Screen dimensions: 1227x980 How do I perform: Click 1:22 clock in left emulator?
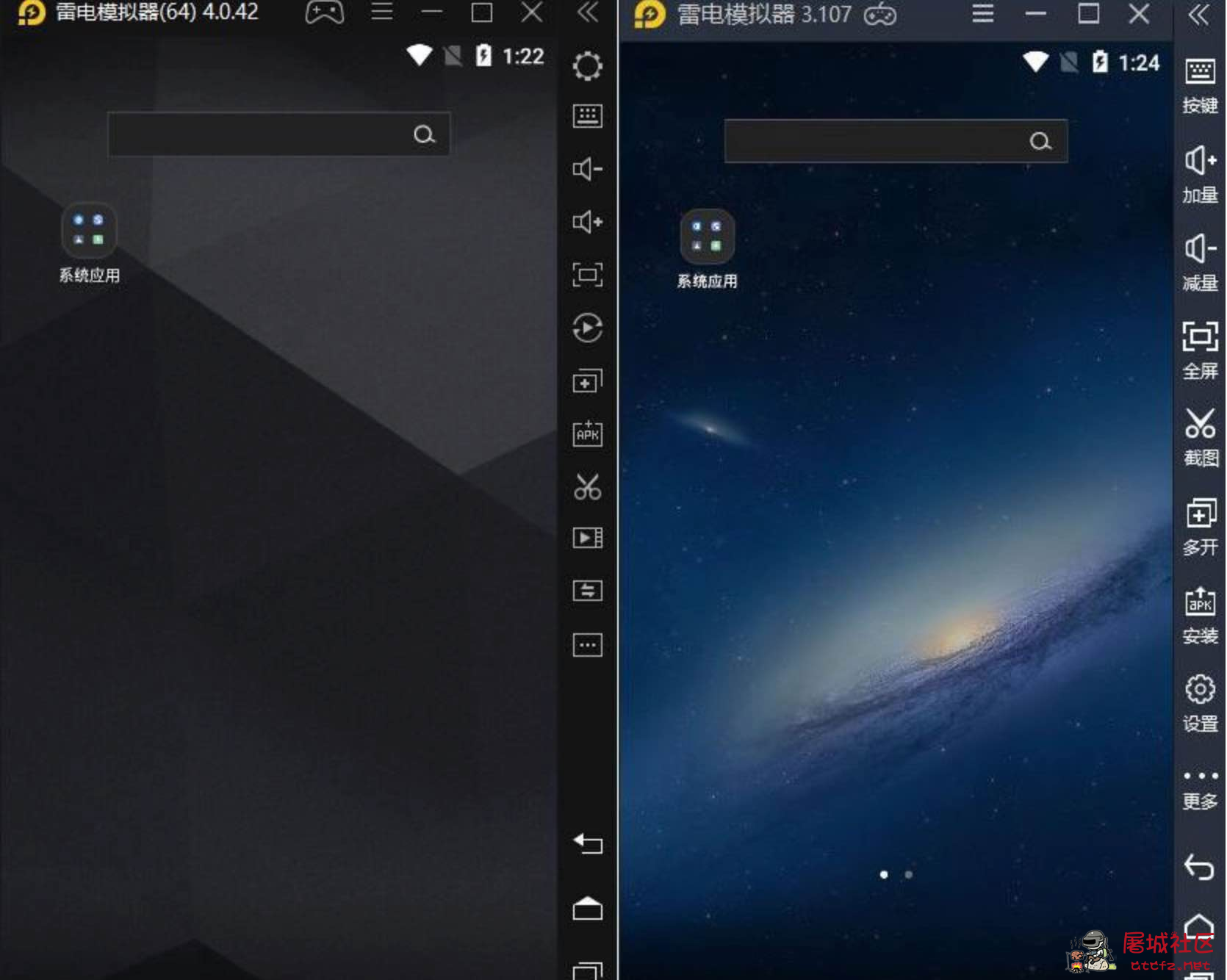[523, 56]
